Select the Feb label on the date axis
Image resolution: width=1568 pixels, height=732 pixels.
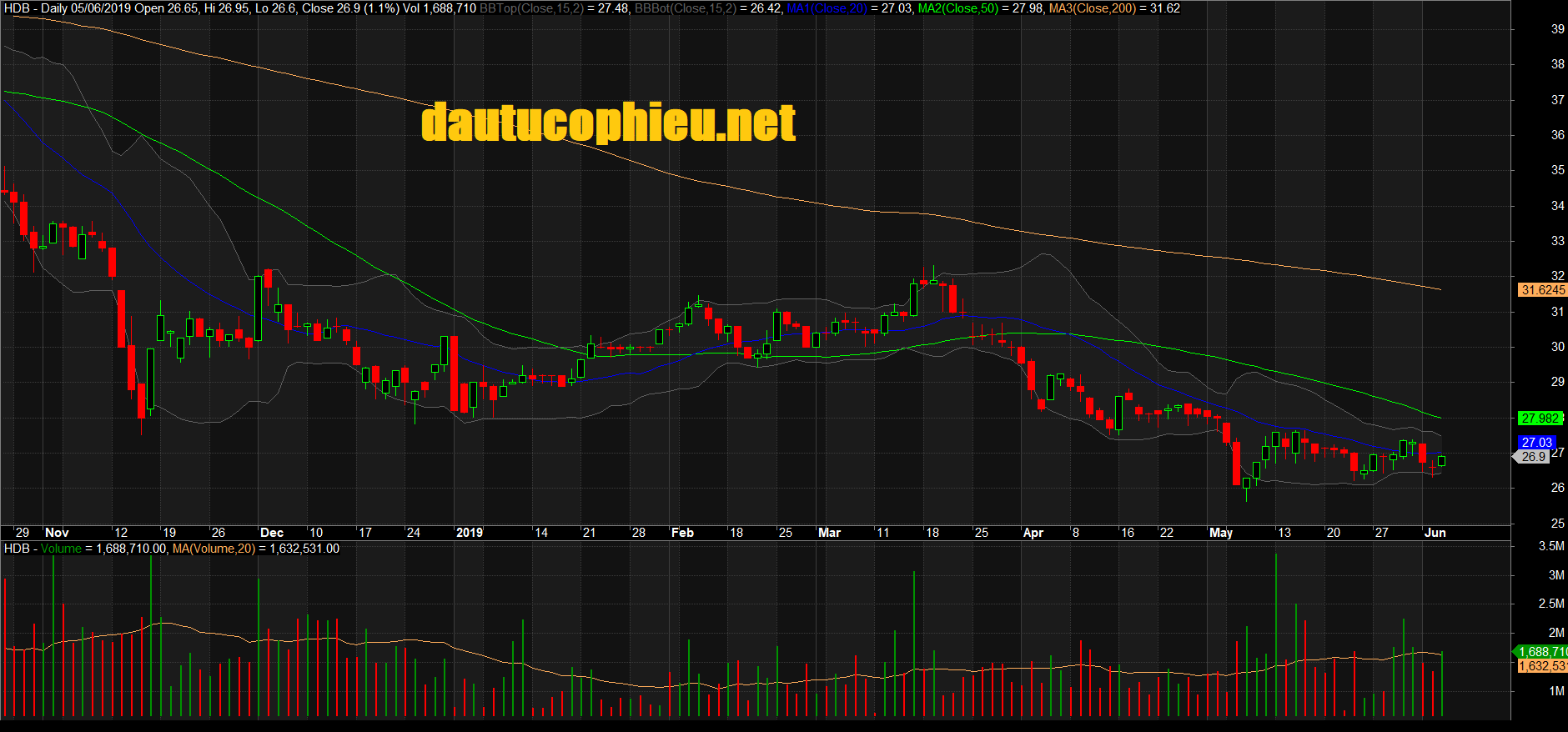[x=682, y=533]
